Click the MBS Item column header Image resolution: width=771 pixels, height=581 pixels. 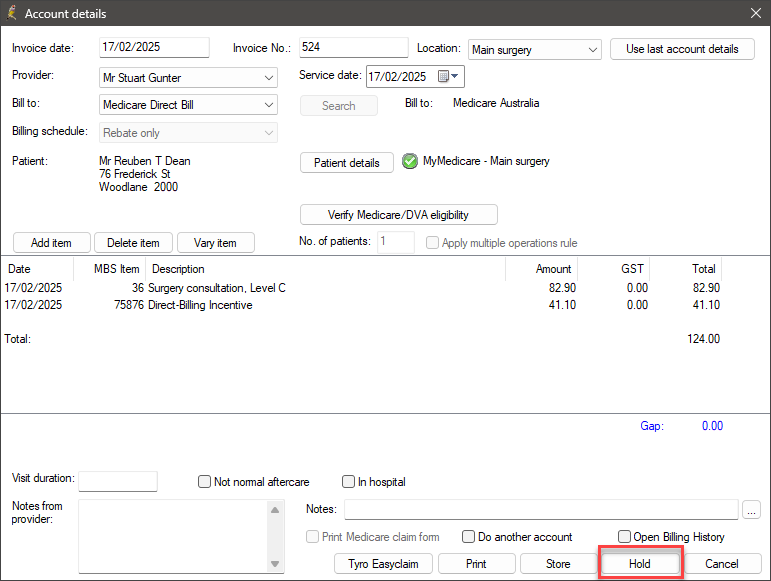point(109,269)
